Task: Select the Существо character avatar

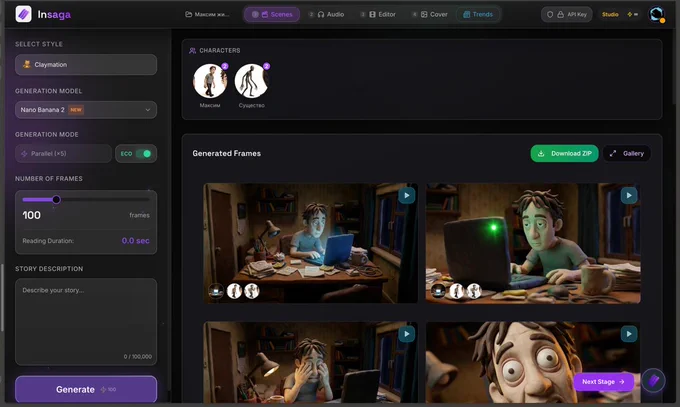Action: point(252,81)
